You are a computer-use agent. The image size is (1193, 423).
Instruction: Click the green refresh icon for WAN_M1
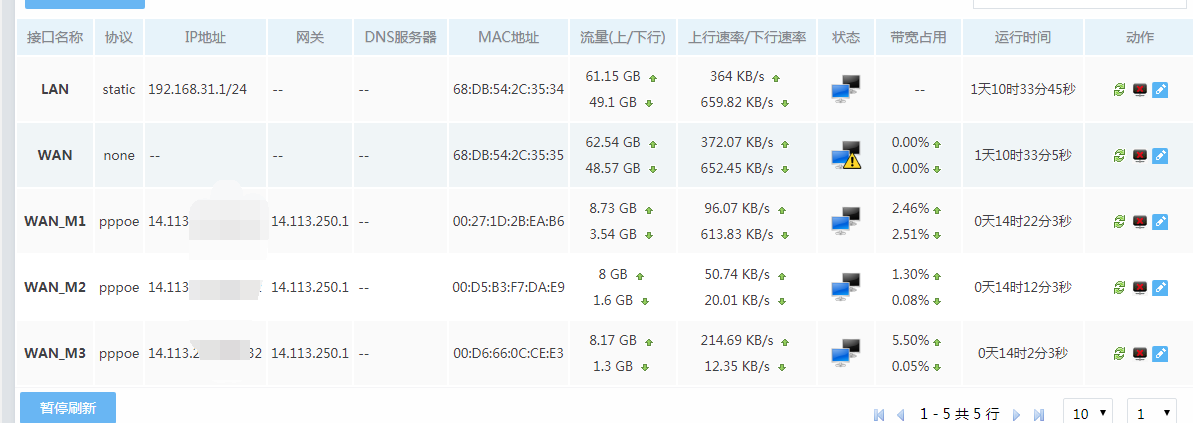point(1119,221)
